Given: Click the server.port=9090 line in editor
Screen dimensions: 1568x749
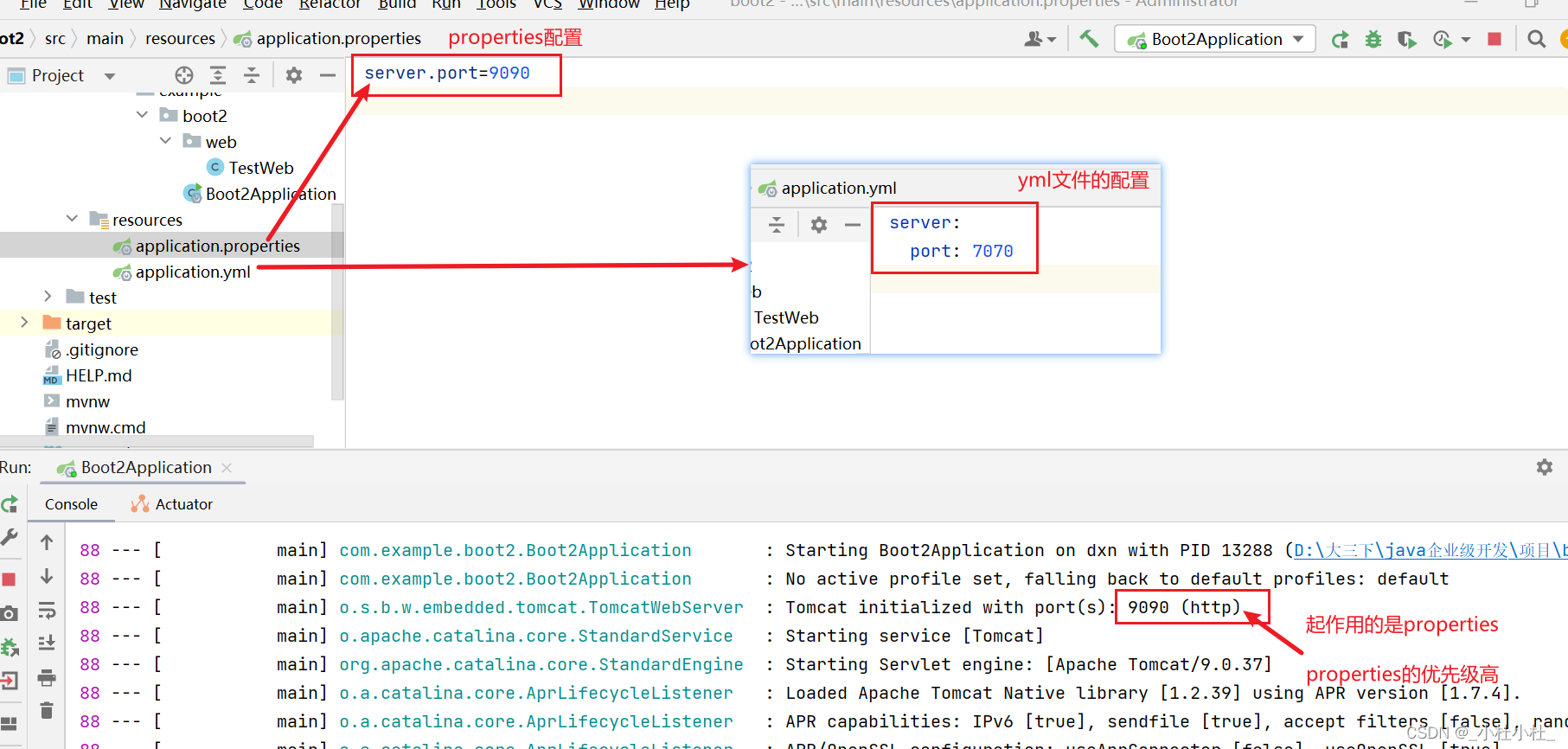Looking at the screenshot, I should tap(447, 74).
